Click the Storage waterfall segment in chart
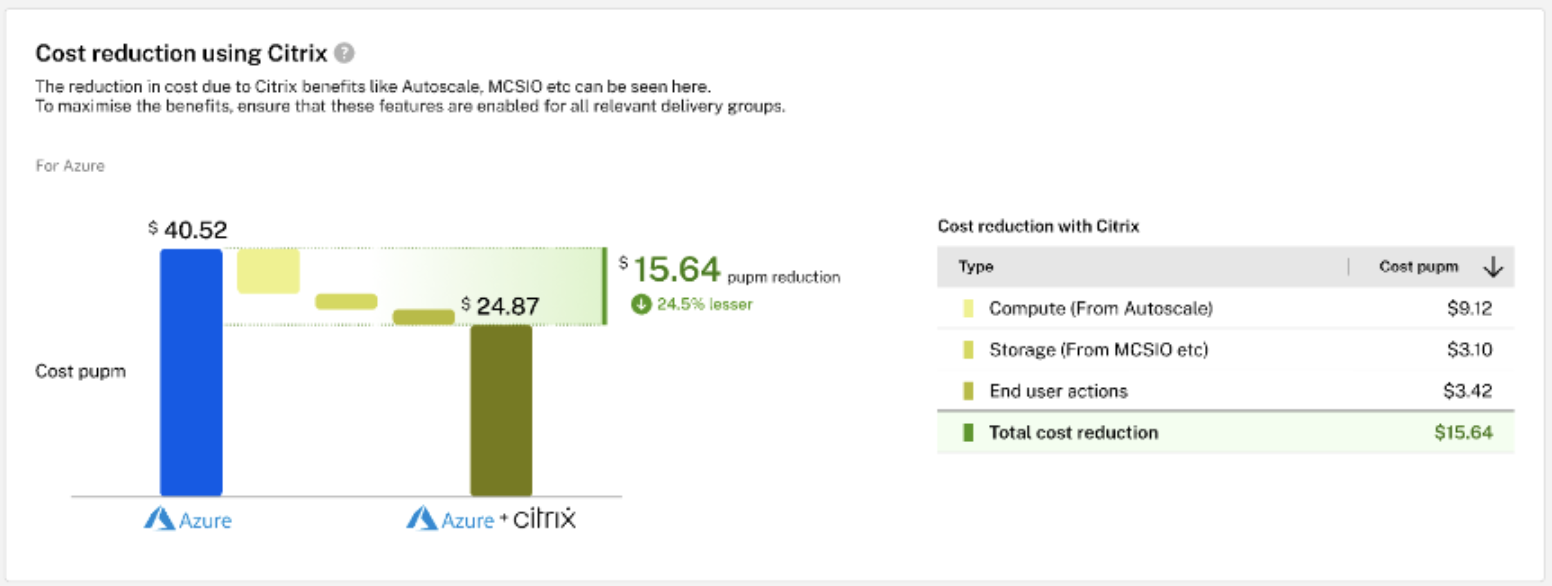 tap(346, 301)
